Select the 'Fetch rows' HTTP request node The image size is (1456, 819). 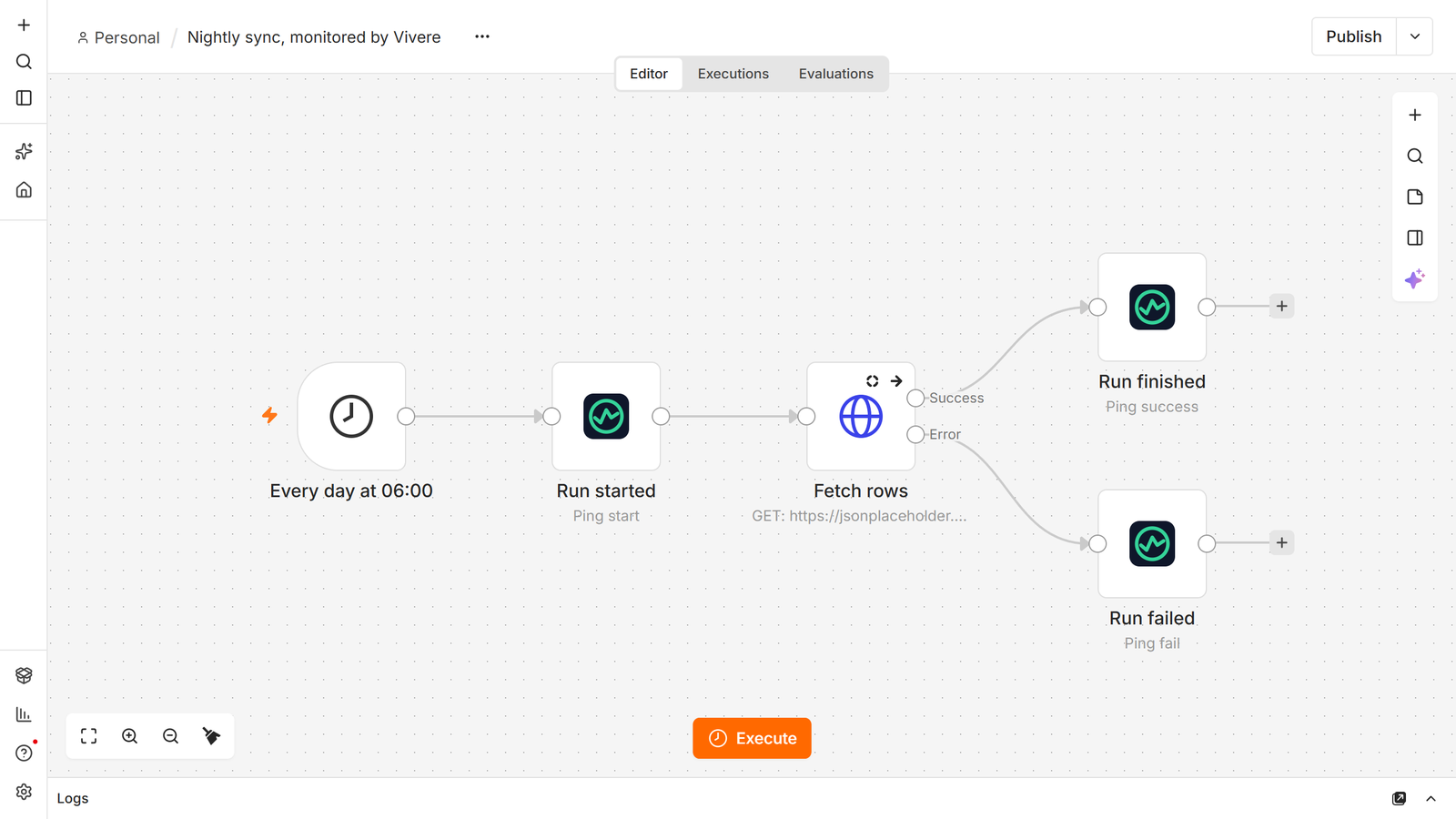[861, 416]
